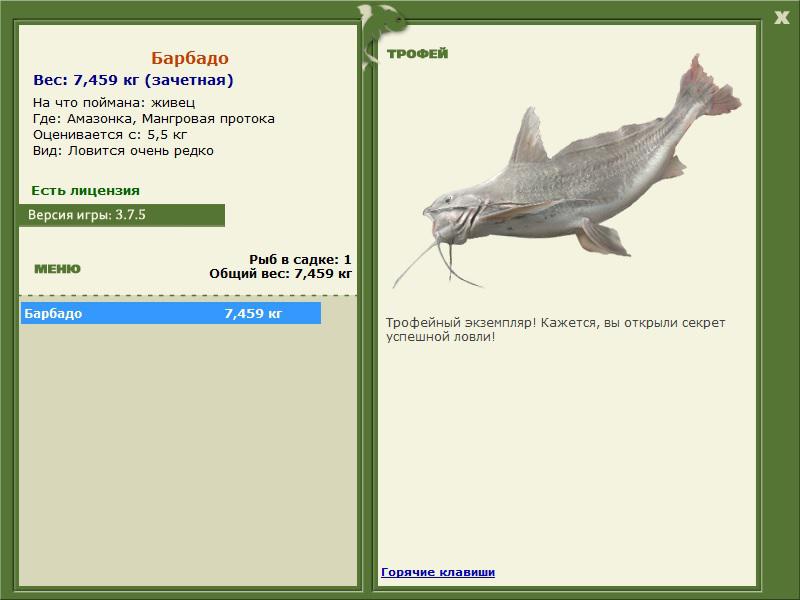Click the На что поймана: живец line
This screenshot has height=600, width=800.
(x=114, y=103)
